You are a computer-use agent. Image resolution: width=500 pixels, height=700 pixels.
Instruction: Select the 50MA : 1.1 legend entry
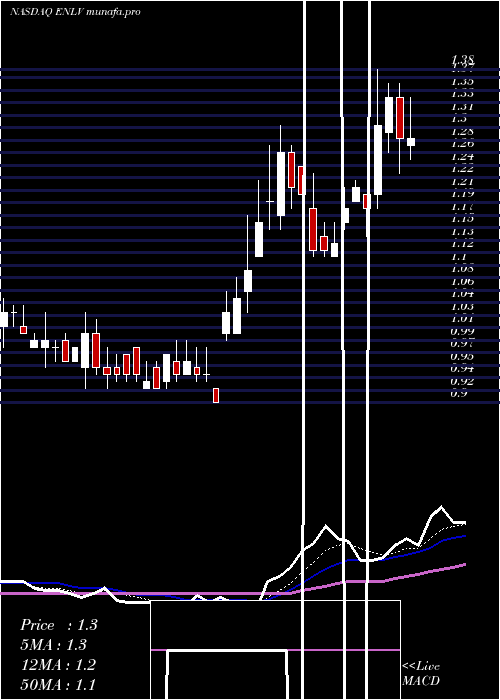coord(58,684)
